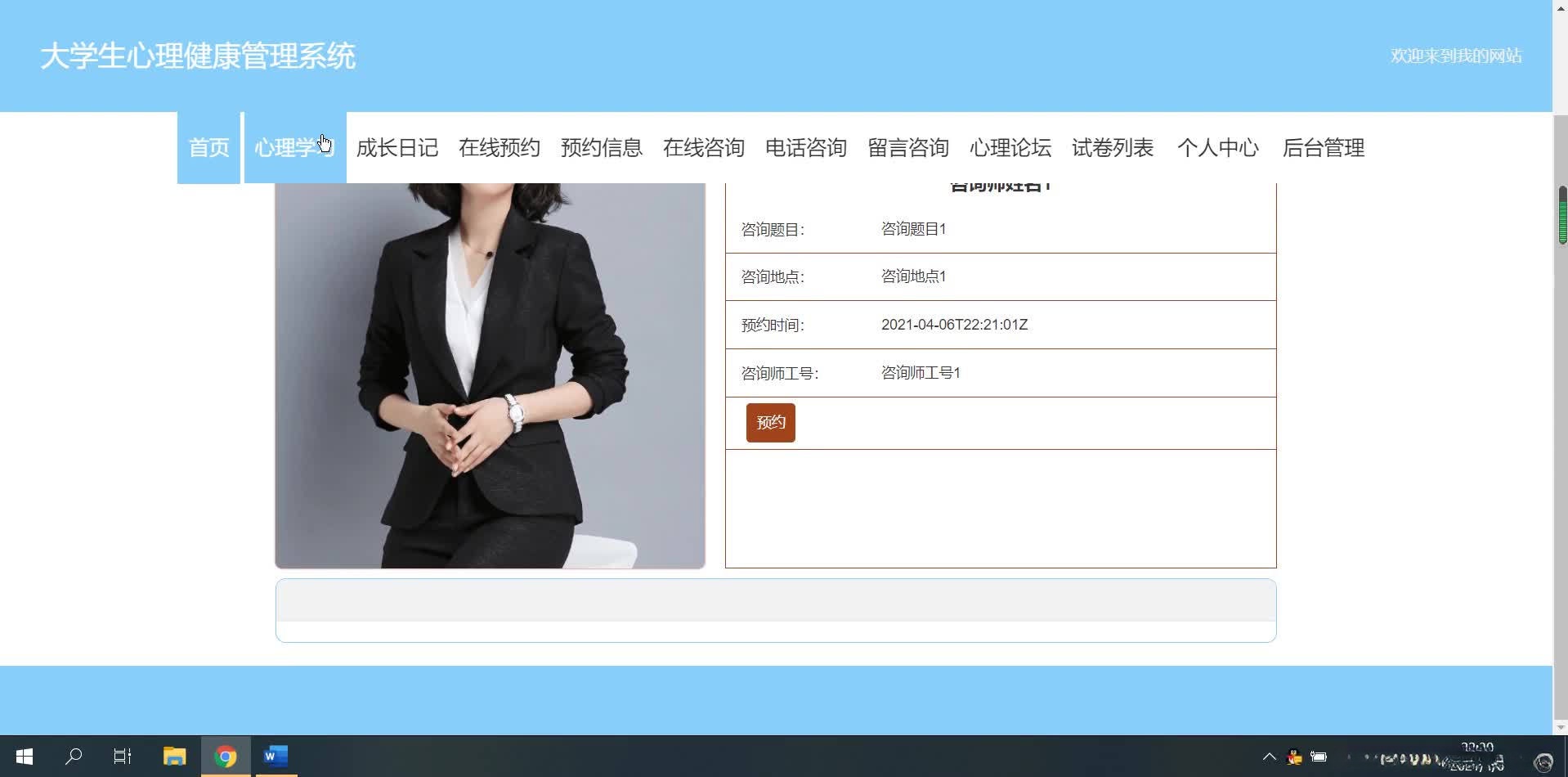Viewport: 1568px width, 777px height.
Task: Click the QQ icon in the system tray
Action: tap(1294, 756)
